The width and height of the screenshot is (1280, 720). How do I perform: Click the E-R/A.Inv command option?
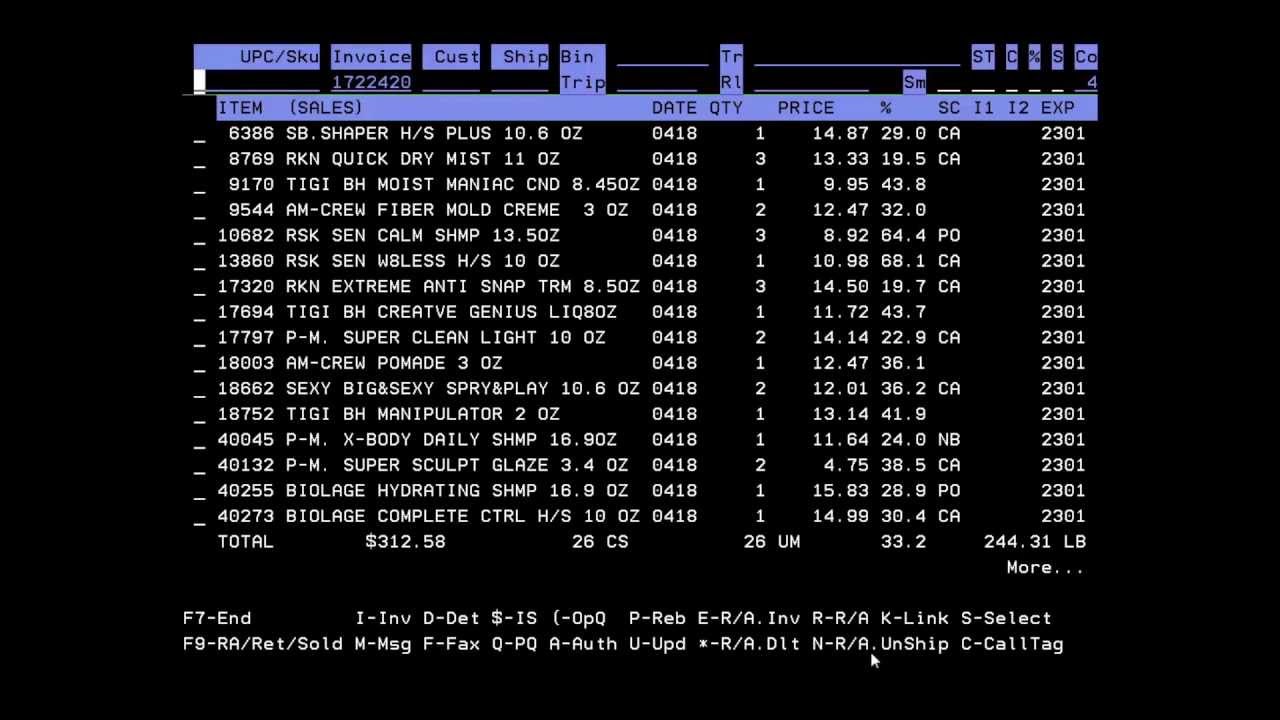tap(748, 619)
